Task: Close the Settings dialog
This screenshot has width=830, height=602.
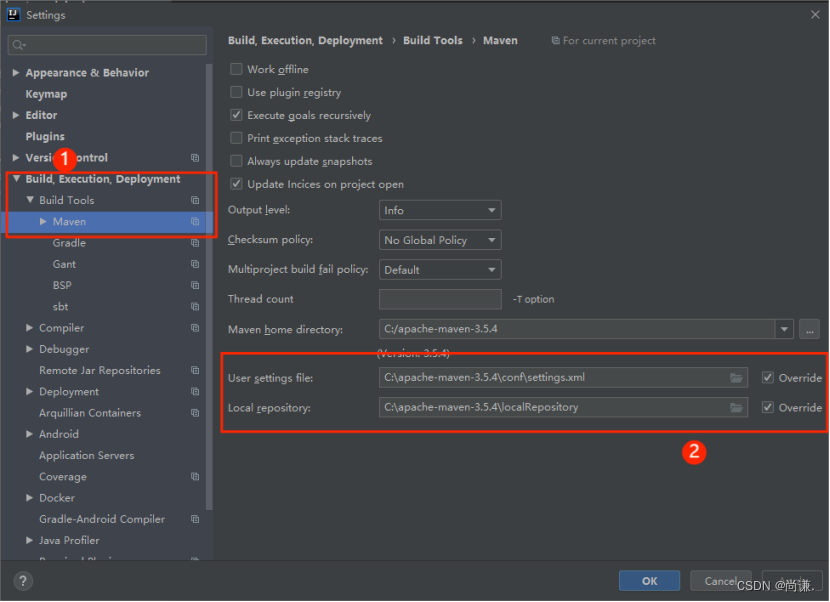Action: (x=815, y=14)
